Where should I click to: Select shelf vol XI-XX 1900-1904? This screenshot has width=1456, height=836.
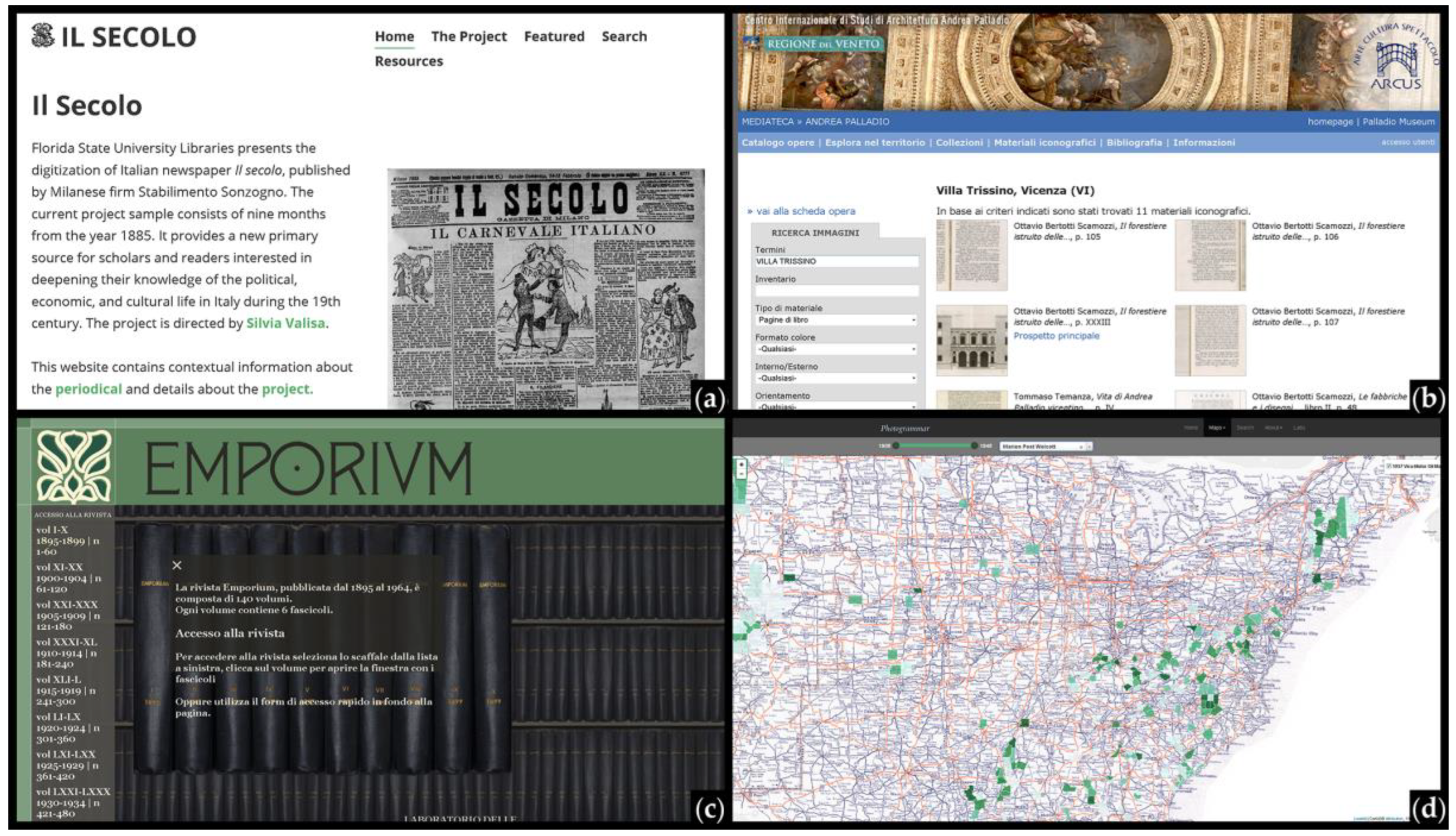click(x=68, y=578)
